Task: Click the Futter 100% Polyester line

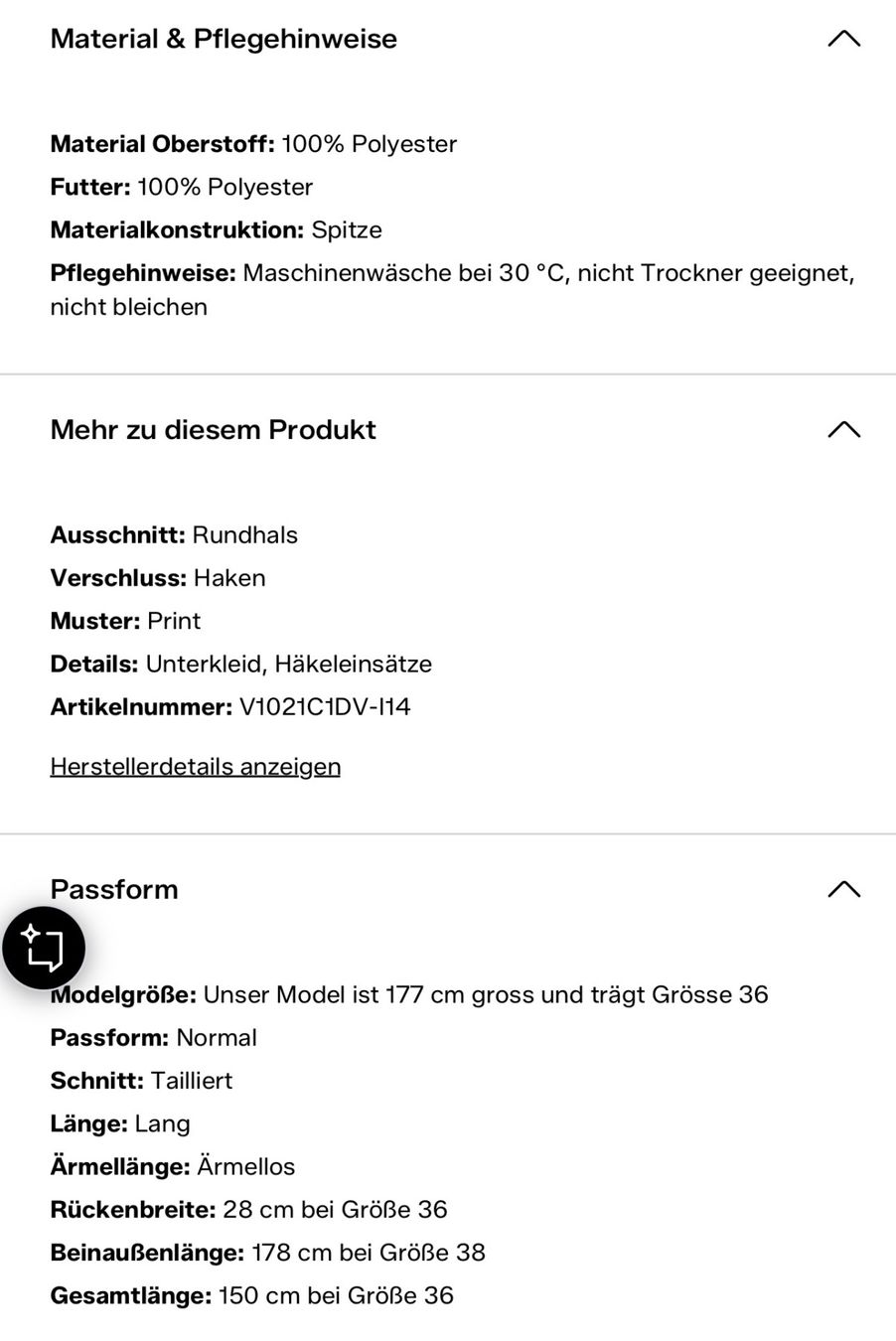Action: pyautogui.click(x=182, y=187)
